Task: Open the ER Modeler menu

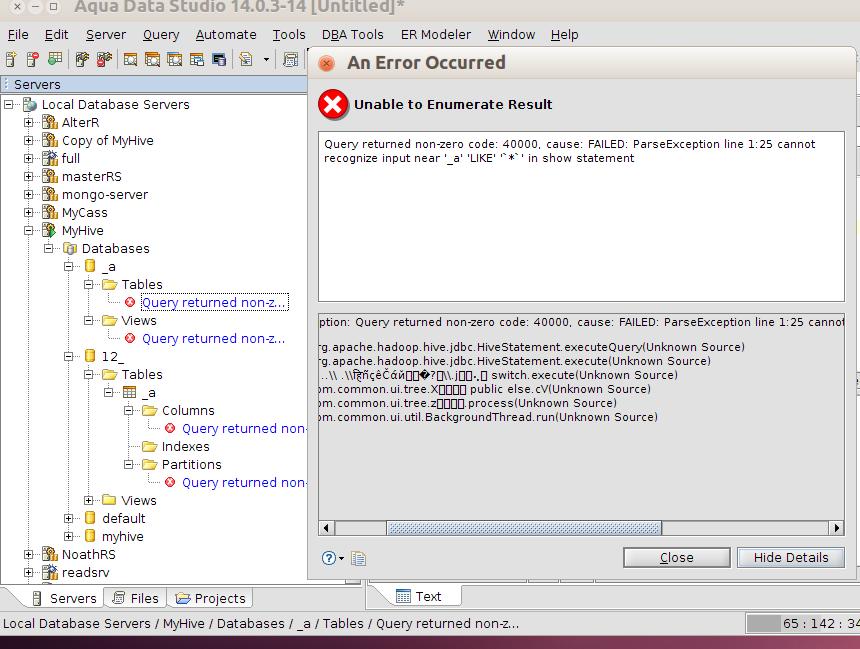Action: pyautogui.click(x=435, y=35)
